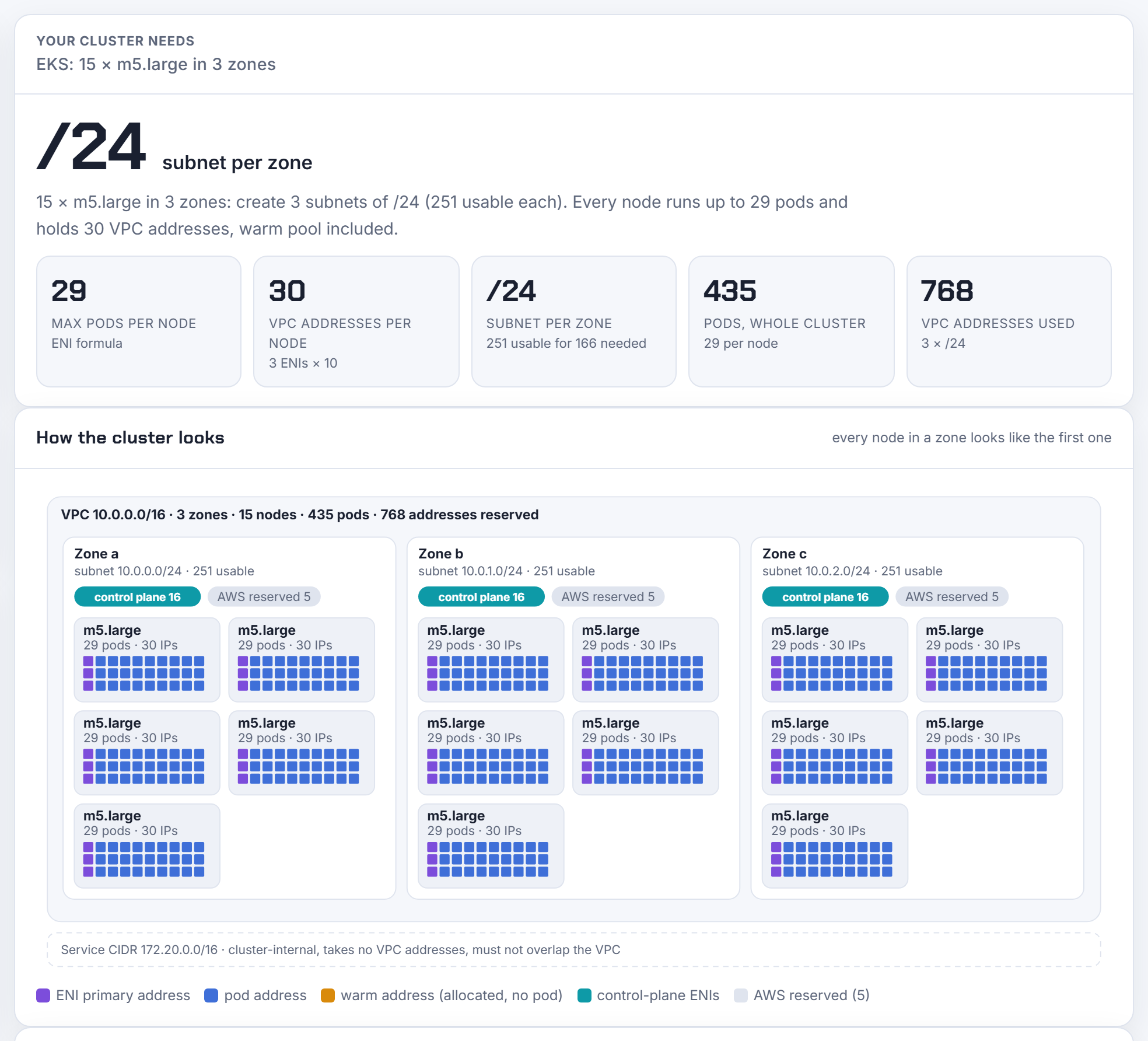The width and height of the screenshot is (1148, 1041).
Task: Click the Service CIDR 172.20.0.0/16 note
Action: click(574, 950)
